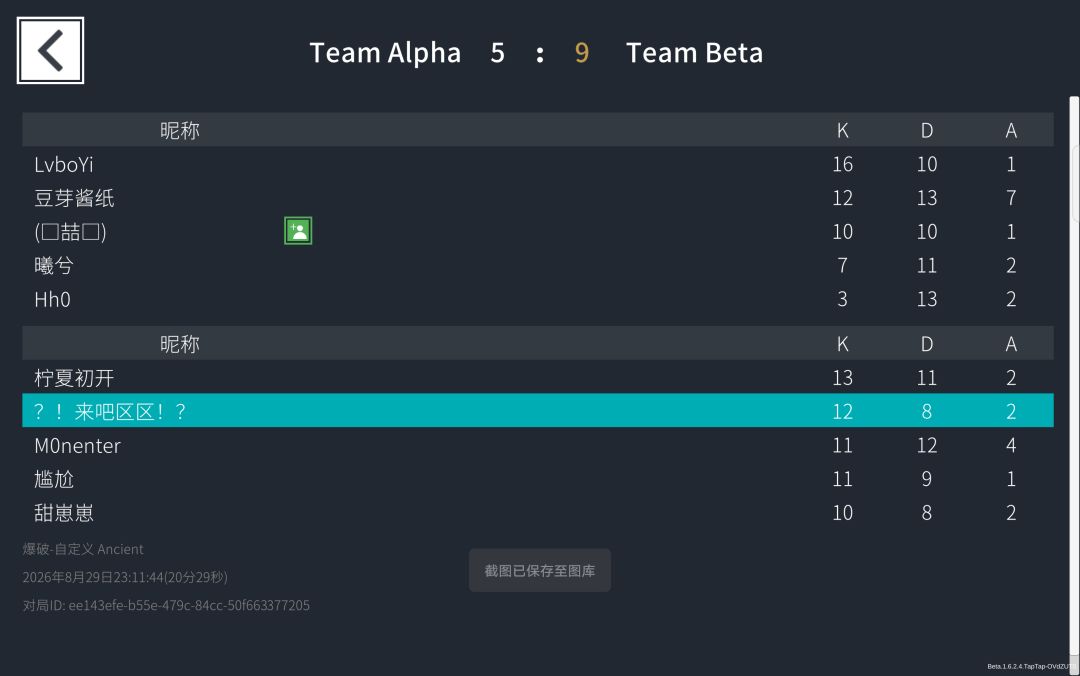Viewport: 1080px width, 676px height.
Task: Select player 柠夏初开 row
Action: click(538, 378)
